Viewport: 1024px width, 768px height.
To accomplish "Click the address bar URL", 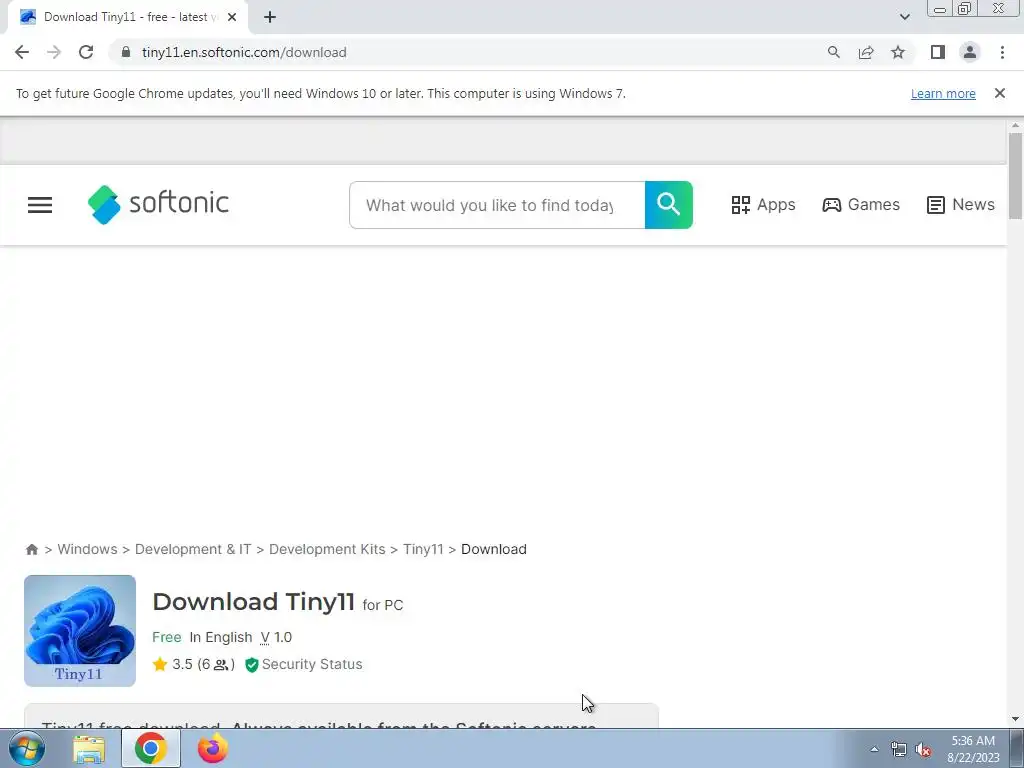I will tap(244, 52).
